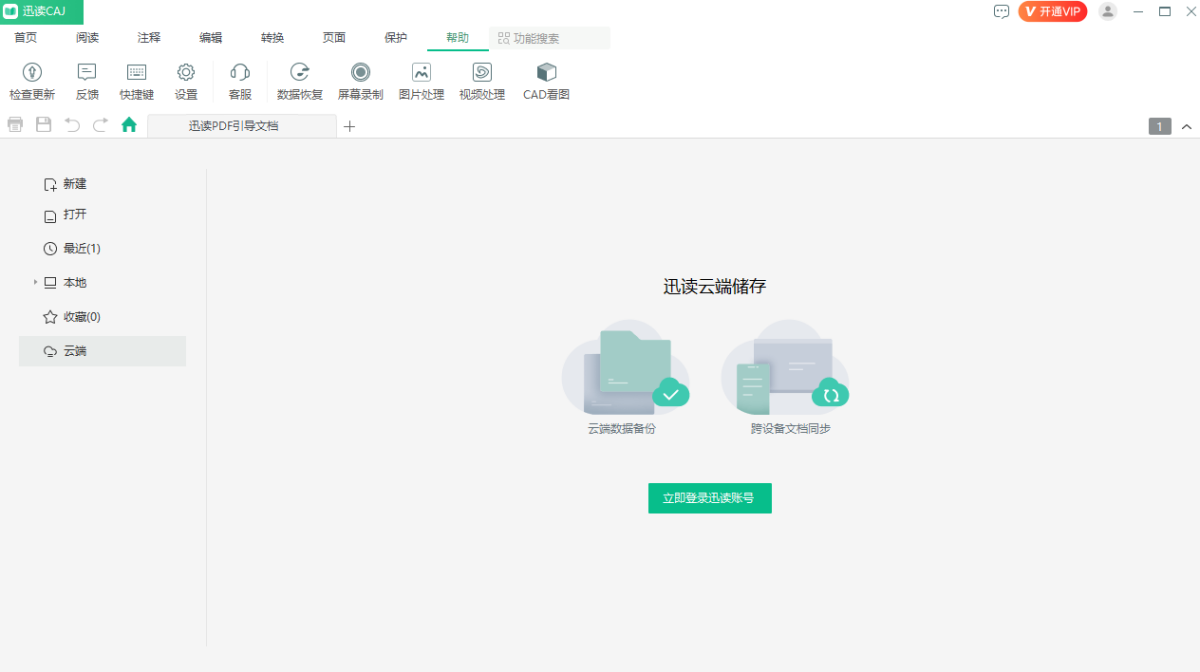Image resolution: width=1200 pixels, height=672 pixels.
Task: Collapse the ribbon with the chevron arrow
Action: (1186, 126)
